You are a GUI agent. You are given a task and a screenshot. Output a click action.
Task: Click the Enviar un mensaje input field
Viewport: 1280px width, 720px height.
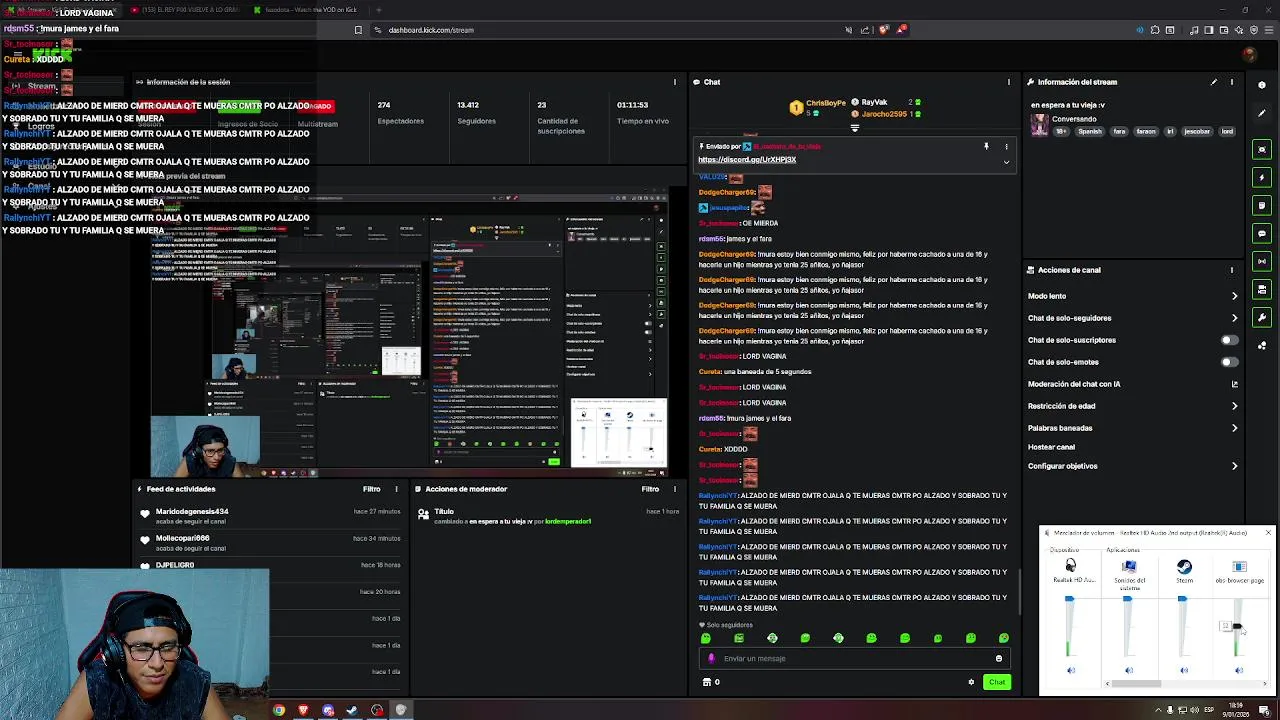tap(853, 658)
